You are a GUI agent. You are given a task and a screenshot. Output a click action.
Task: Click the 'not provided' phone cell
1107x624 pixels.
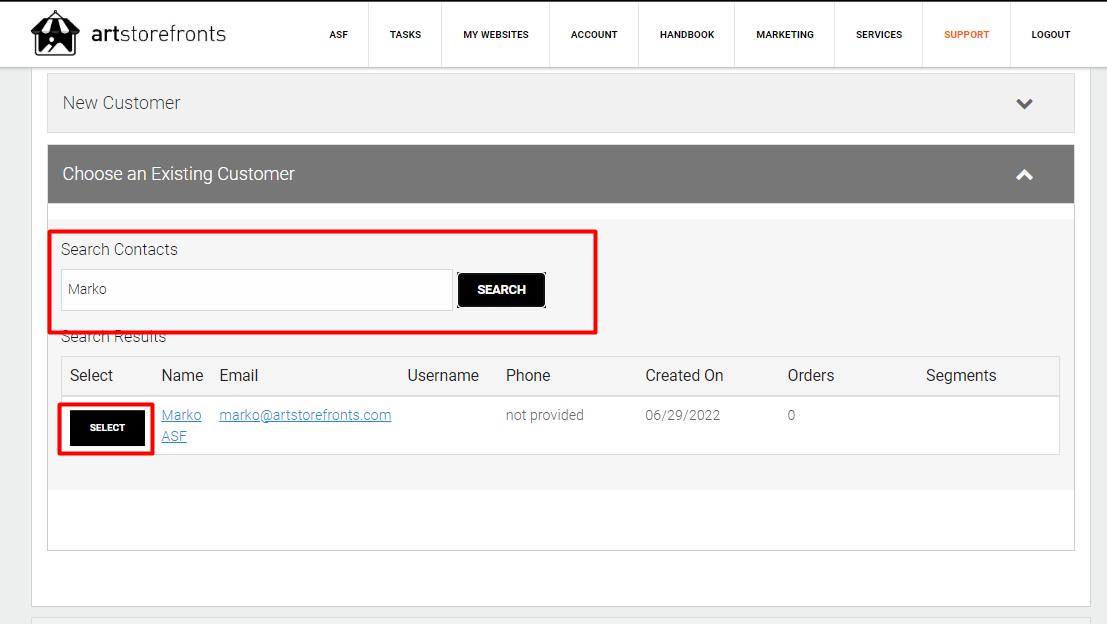(x=544, y=415)
